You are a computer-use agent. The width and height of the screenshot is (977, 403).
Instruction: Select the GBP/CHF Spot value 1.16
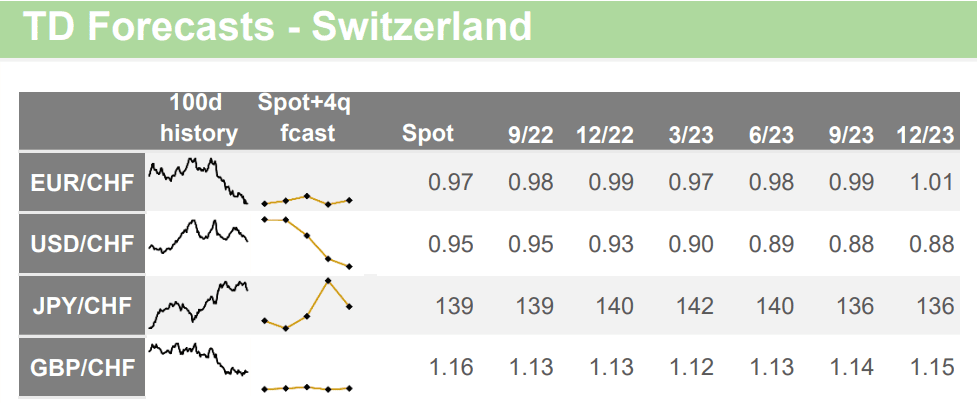(x=450, y=367)
